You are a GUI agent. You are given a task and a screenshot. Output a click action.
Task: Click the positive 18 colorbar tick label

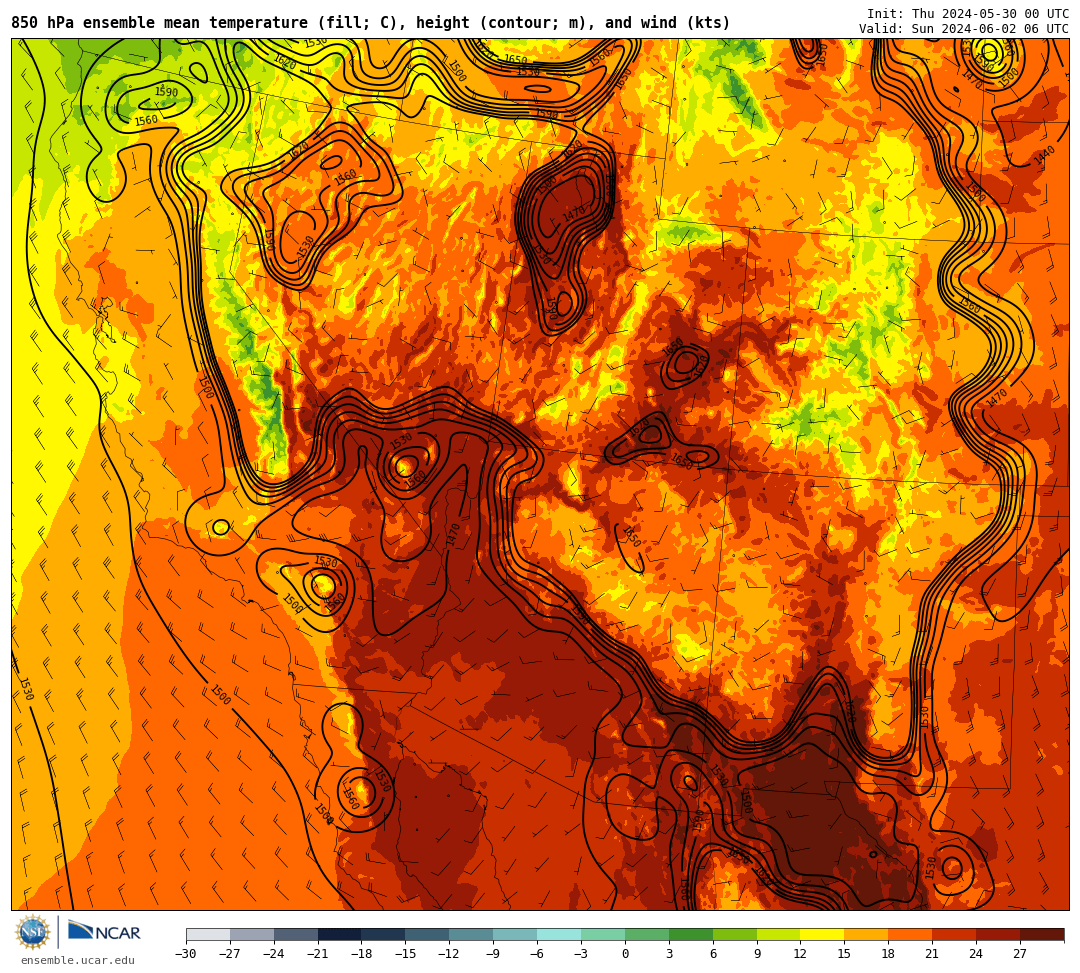(x=889, y=954)
